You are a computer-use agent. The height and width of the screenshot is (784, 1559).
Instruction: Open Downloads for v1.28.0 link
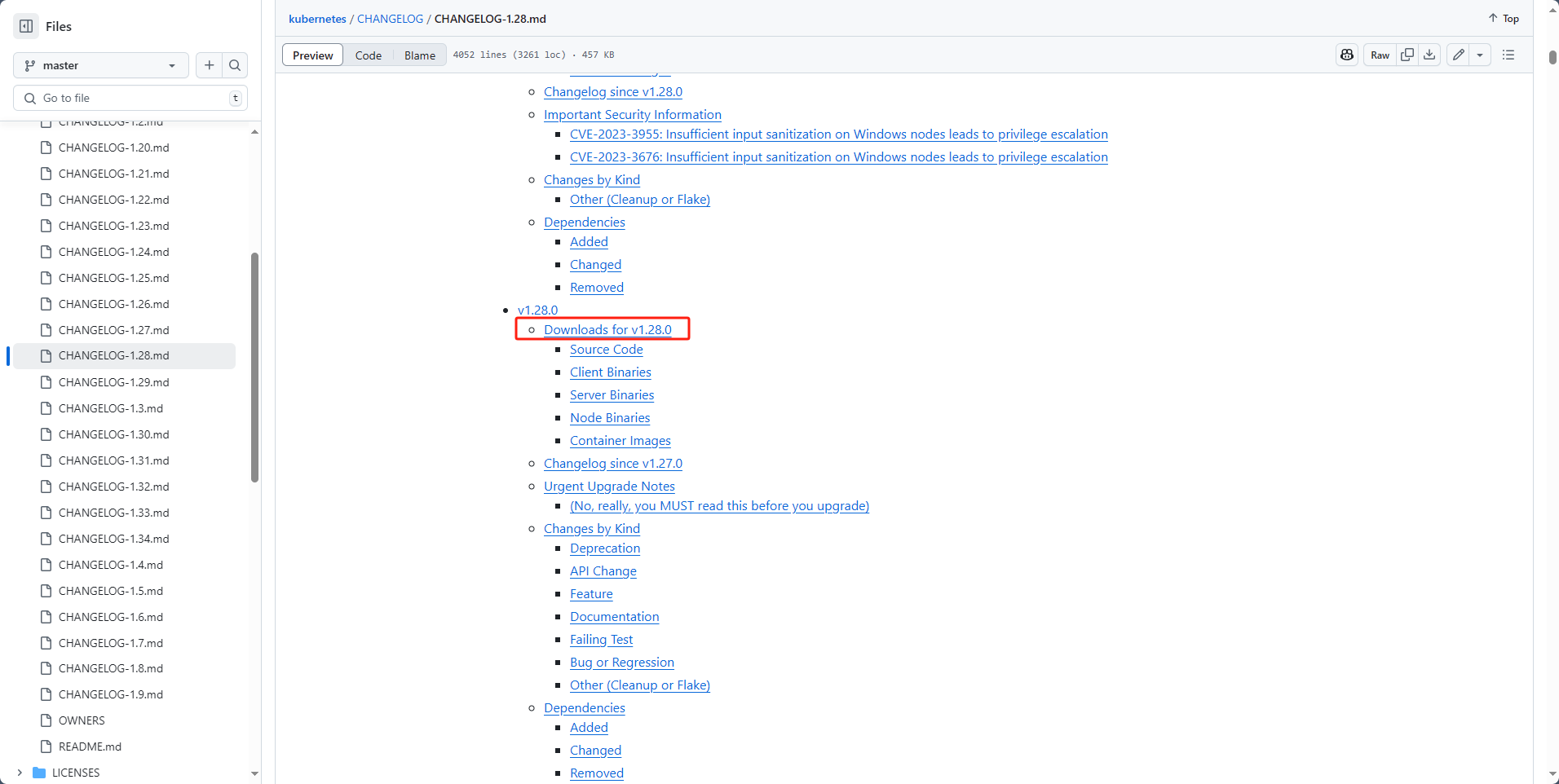point(608,330)
